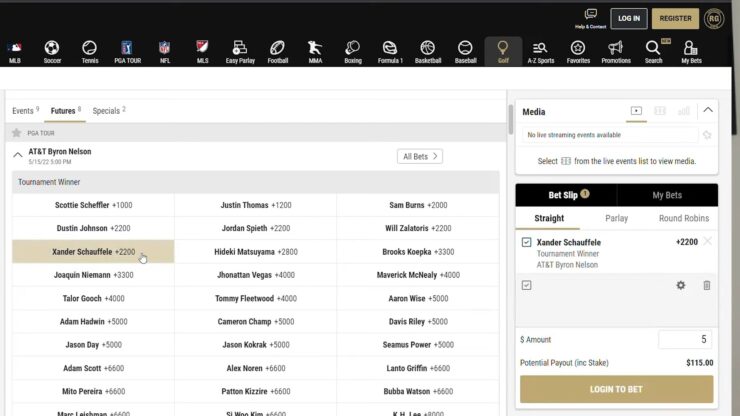Switch to the Specials tab
This screenshot has height=416, width=740.
coord(109,111)
